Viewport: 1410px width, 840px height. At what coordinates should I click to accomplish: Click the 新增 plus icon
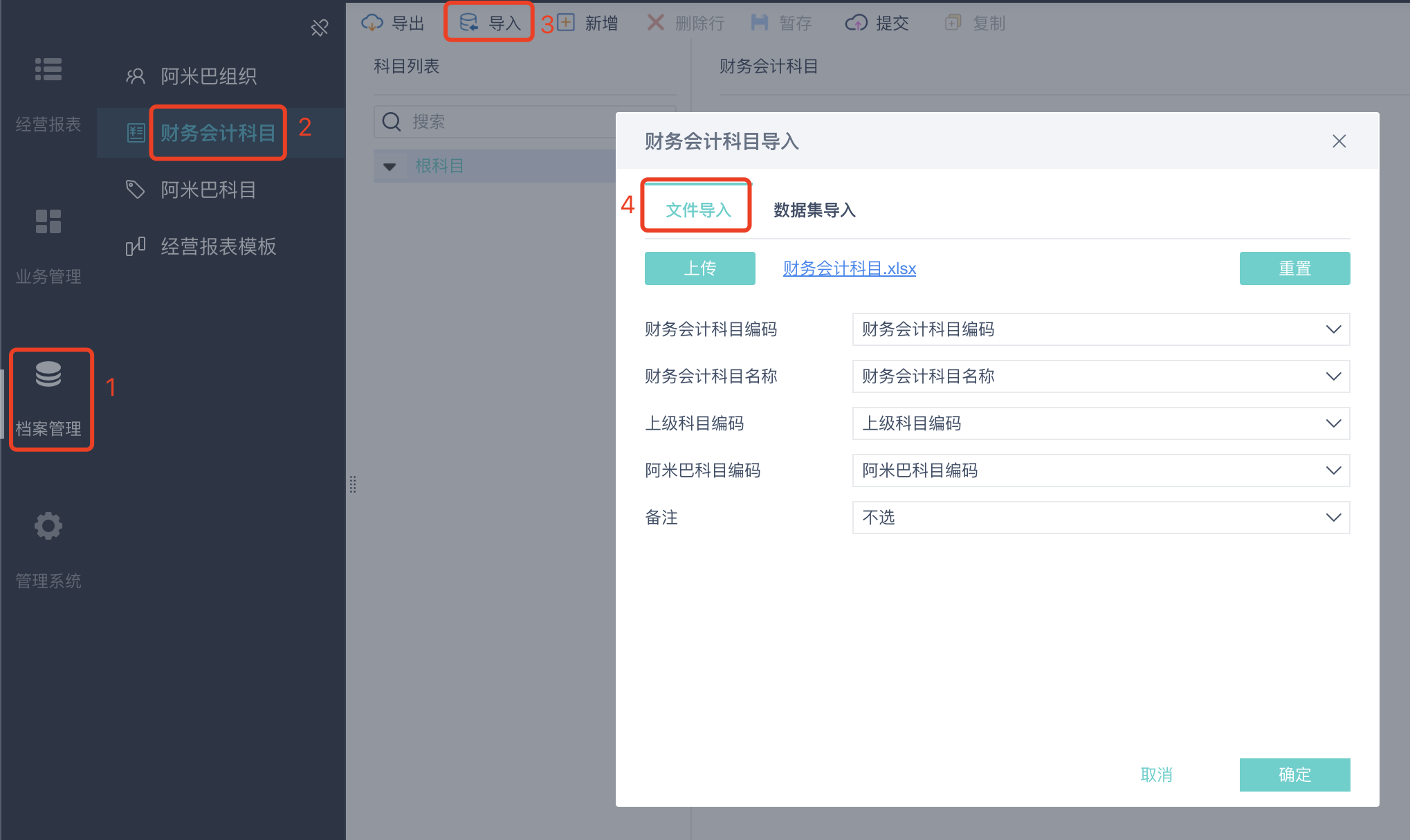(566, 23)
